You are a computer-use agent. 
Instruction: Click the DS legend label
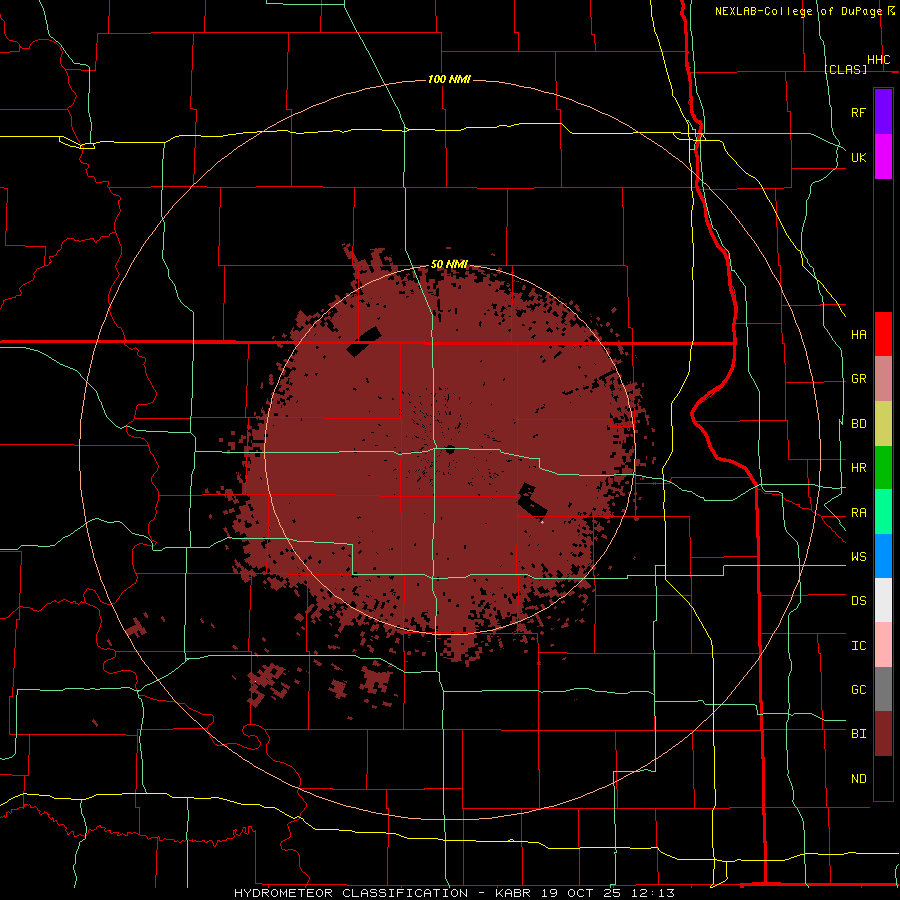[x=858, y=600]
